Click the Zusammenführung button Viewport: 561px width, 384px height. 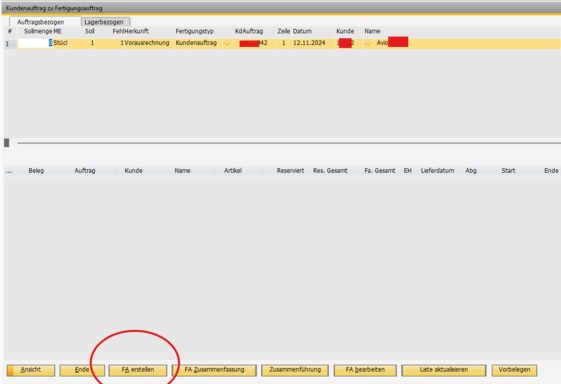295,370
